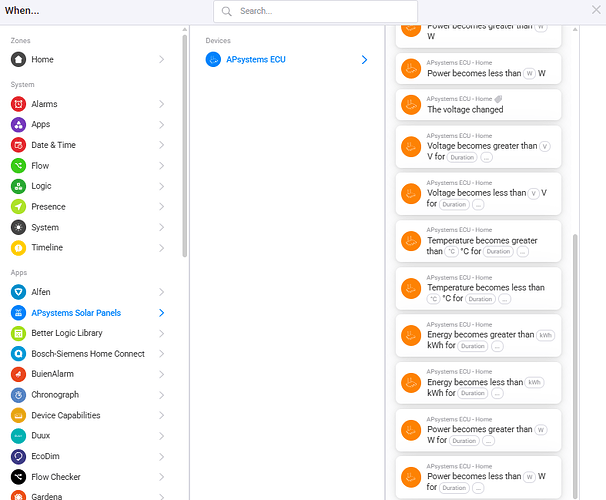Click the Alfen label

tap(41, 292)
